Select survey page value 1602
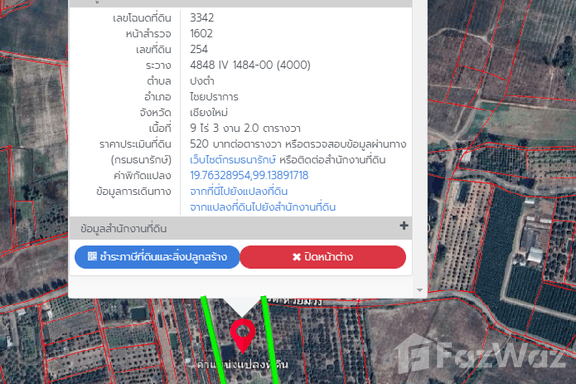The height and width of the screenshot is (384, 576). point(201,33)
